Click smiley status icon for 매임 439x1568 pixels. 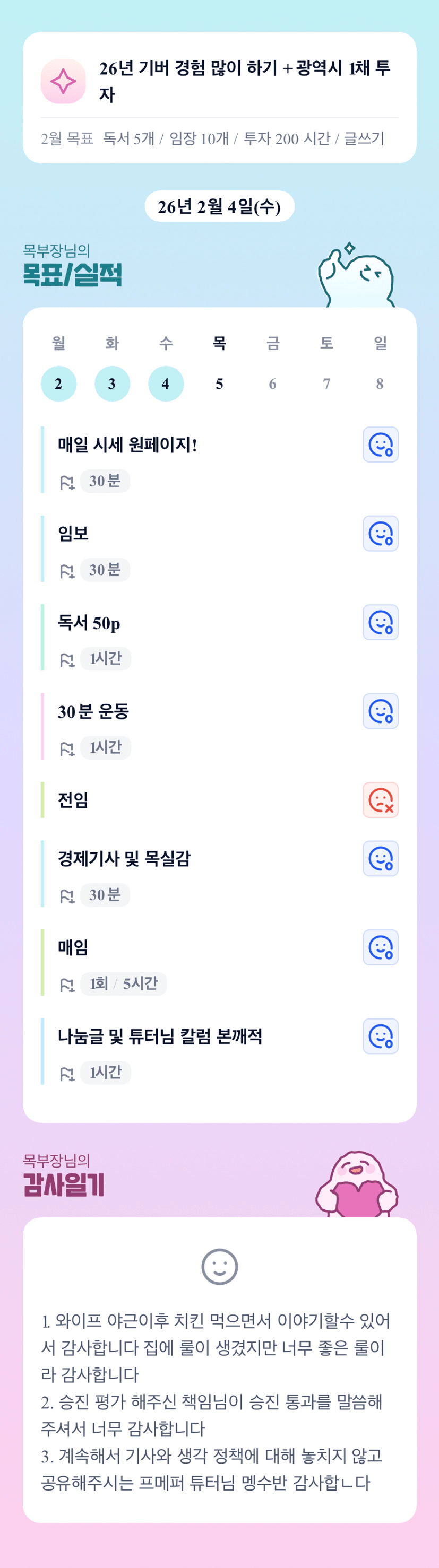381,947
